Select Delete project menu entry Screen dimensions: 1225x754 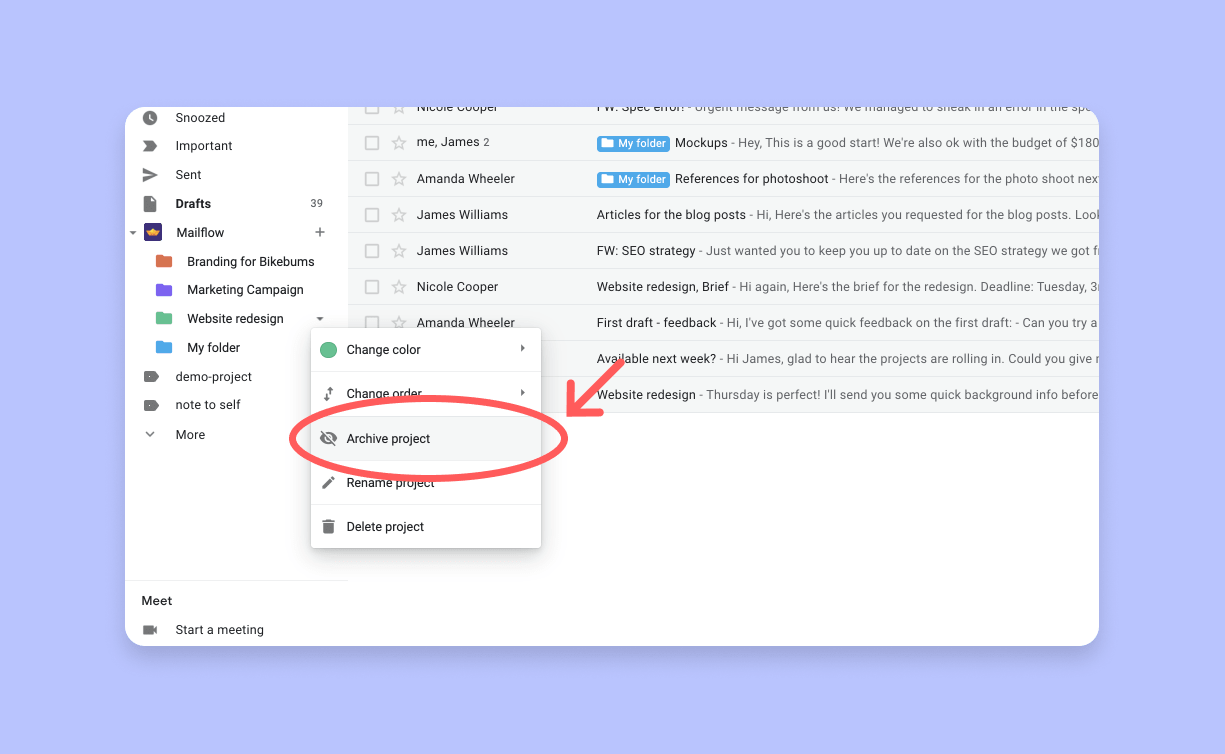387,526
